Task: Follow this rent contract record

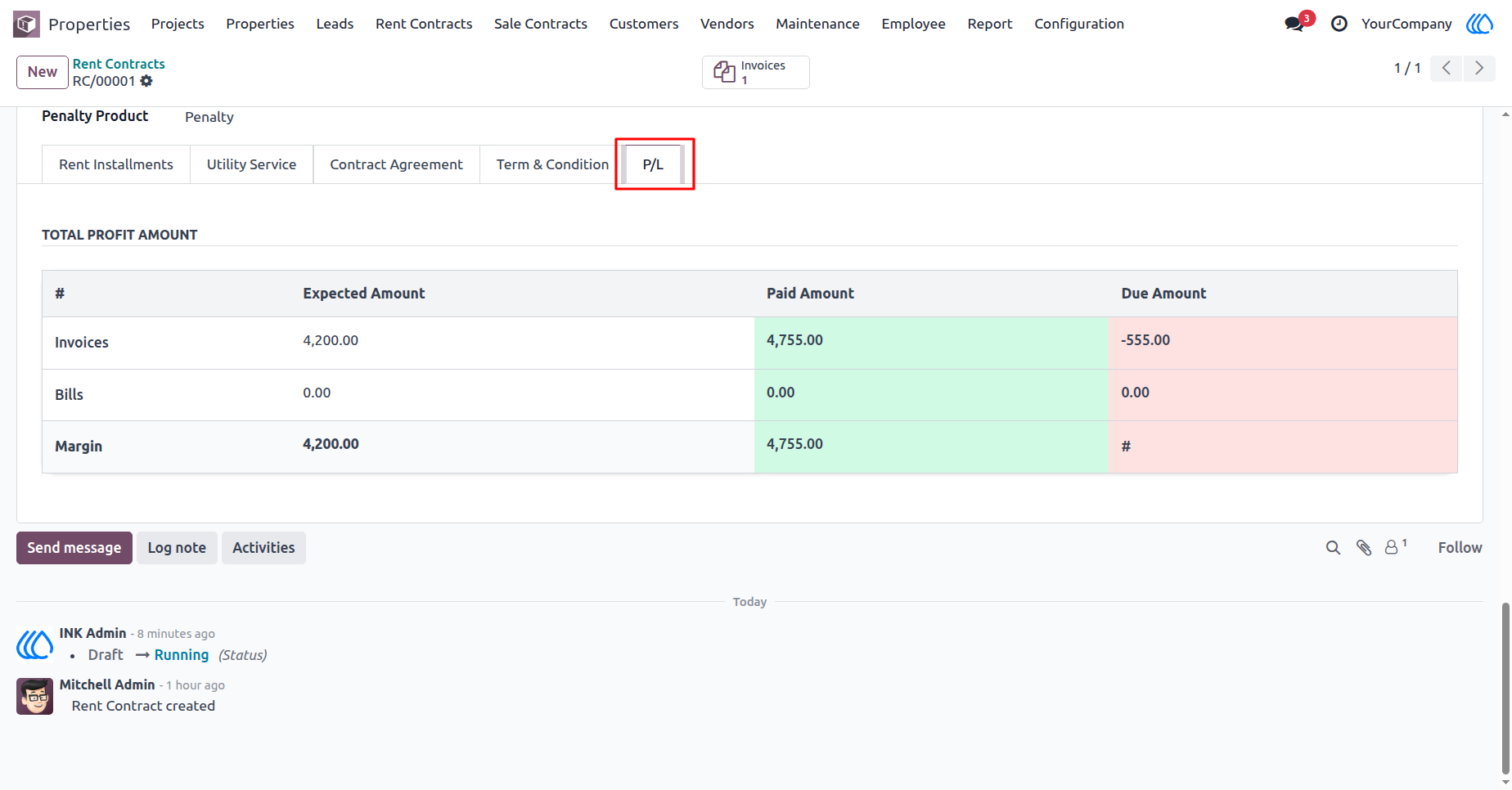Action: point(1460,548)
